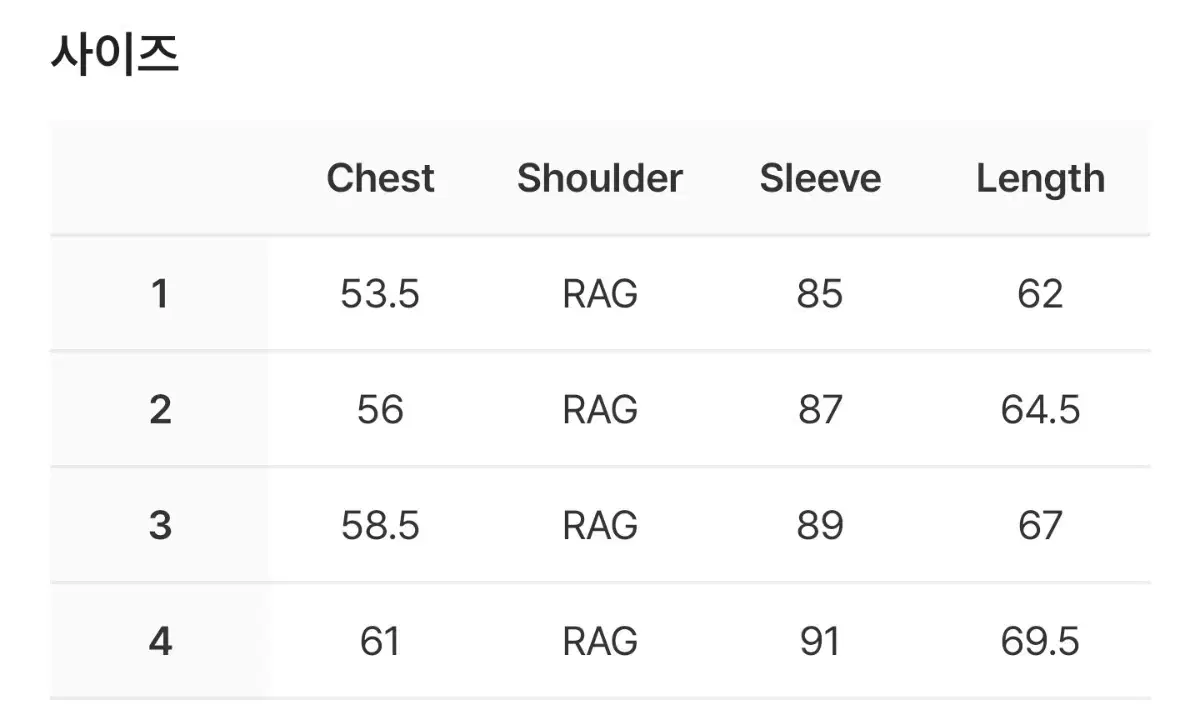Click length value 67
The image size is (1200, 715).
tap(1040, 526)
